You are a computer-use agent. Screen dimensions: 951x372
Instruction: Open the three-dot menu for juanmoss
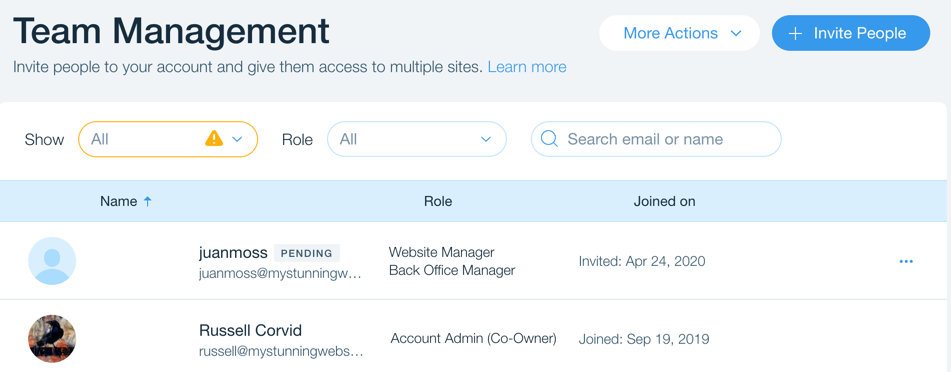pos(906,262)
